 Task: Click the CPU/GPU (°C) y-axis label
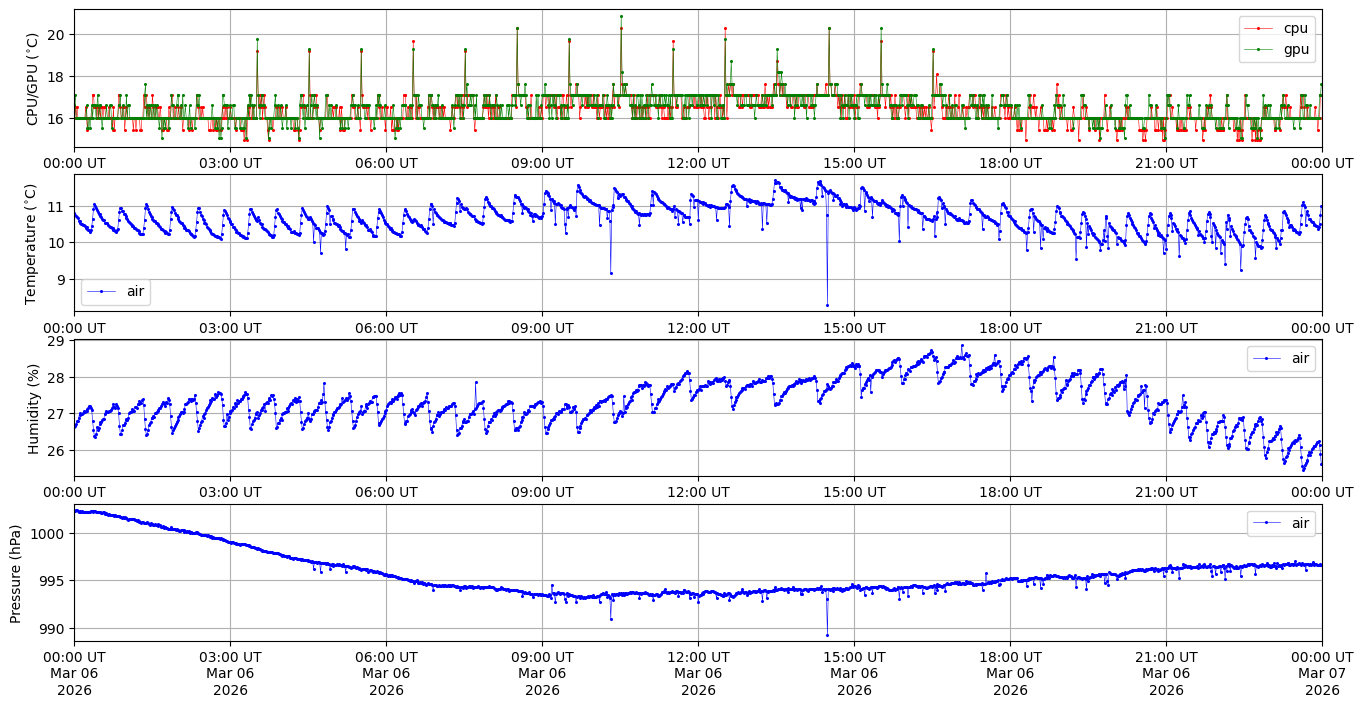click(32, 78)
